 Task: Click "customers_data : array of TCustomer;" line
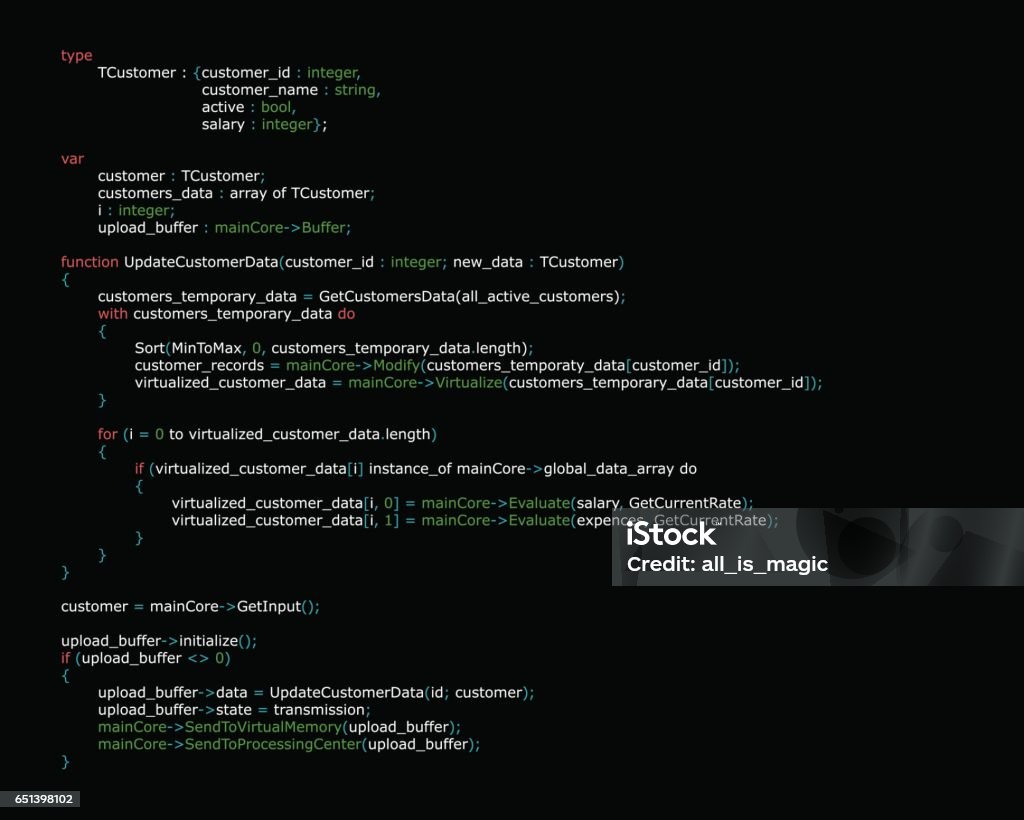[x=236, y=193]
